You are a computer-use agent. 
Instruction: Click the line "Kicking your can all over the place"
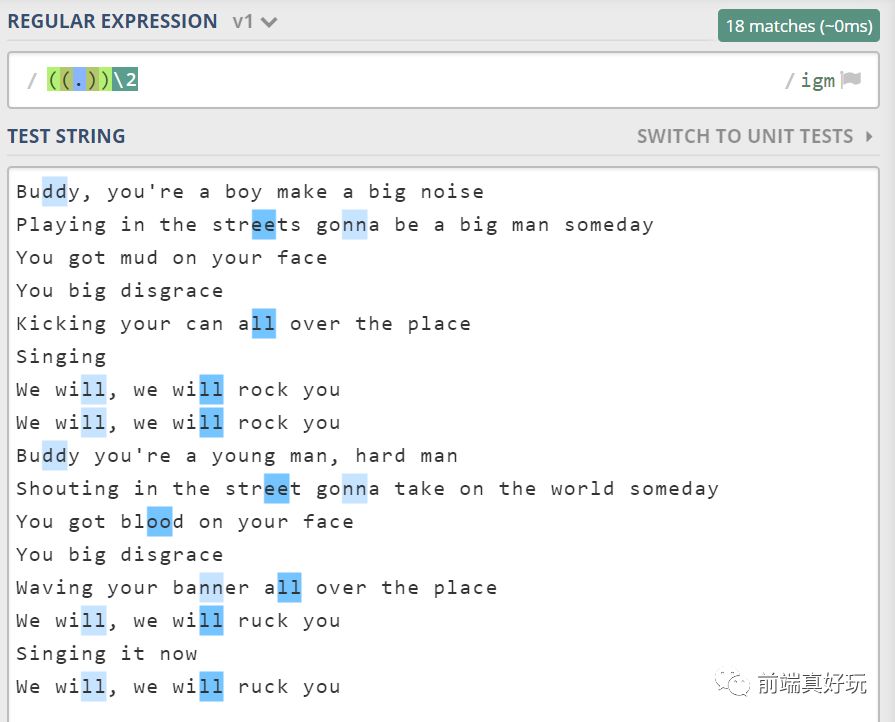(x=244, y=324)
